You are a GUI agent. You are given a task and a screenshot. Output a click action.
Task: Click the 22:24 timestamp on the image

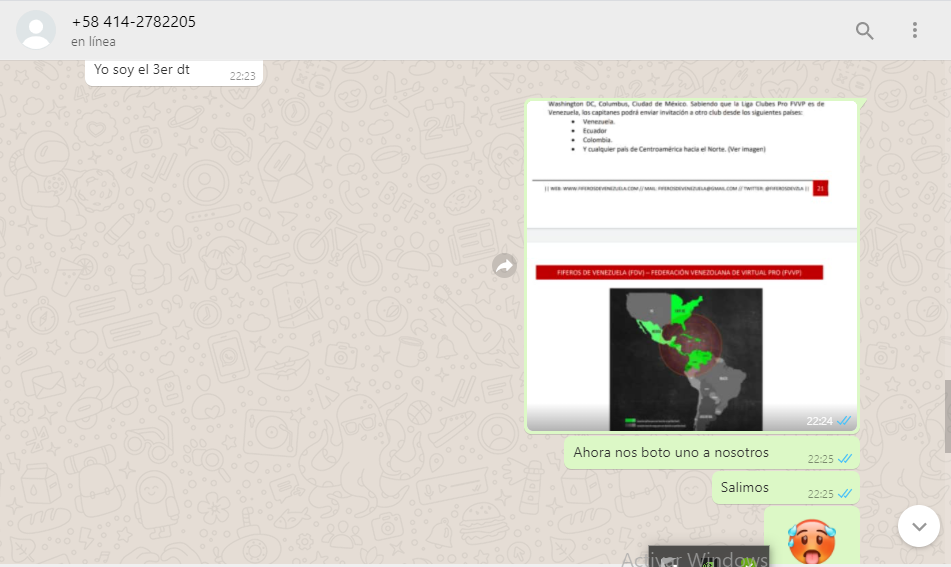[819, 421]
